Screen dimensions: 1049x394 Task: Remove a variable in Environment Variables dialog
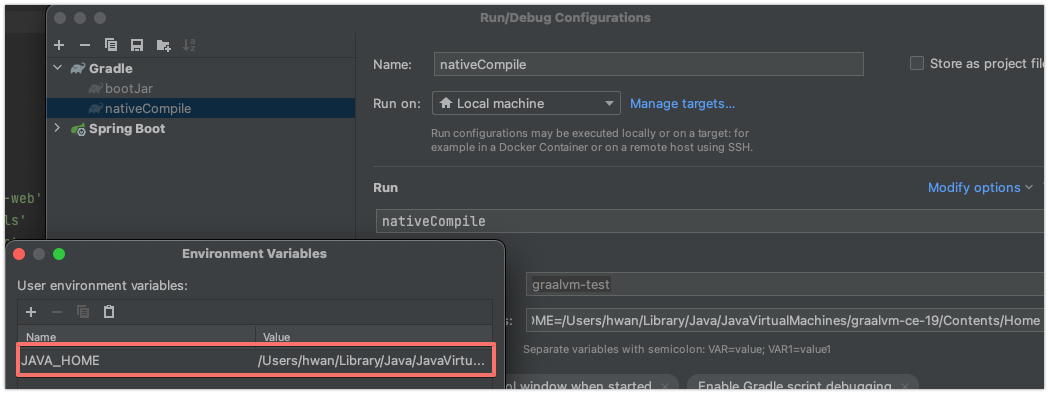[57, 312]
